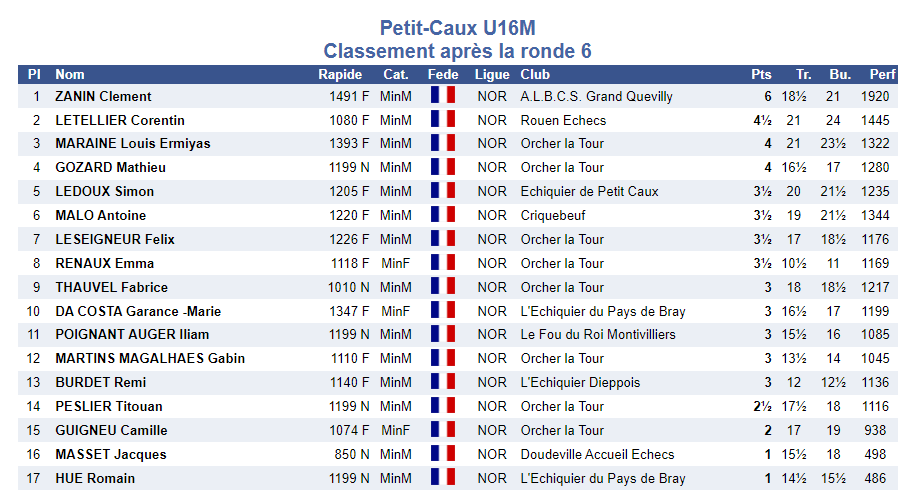Image resolution: width=904 pixels, height=499 pixels.
Task: Click the flag icon for DA COSTA Garance-Marie
Action: coord(442,311)
